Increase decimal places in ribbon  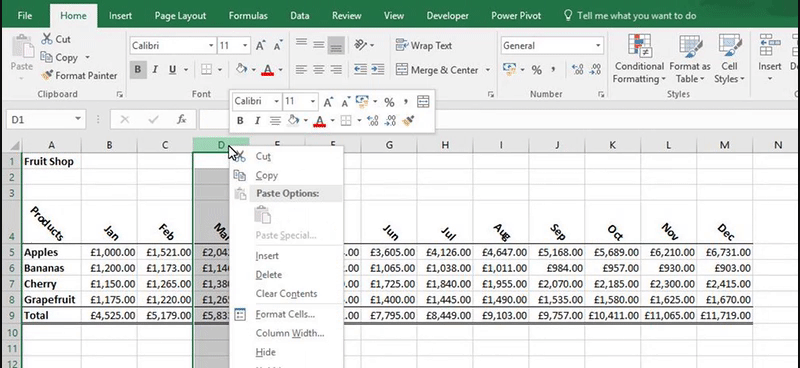pyautogui.click(x=578, y=70)
